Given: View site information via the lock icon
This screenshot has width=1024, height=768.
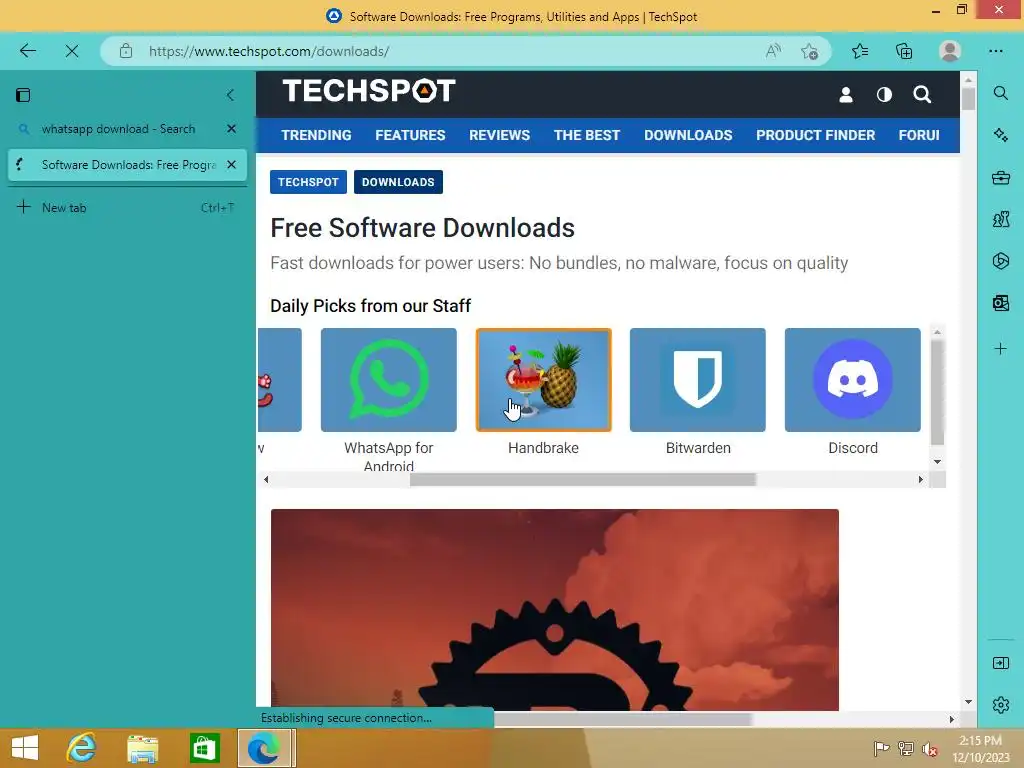Looking at the screenshot, I should coord(126,51).
